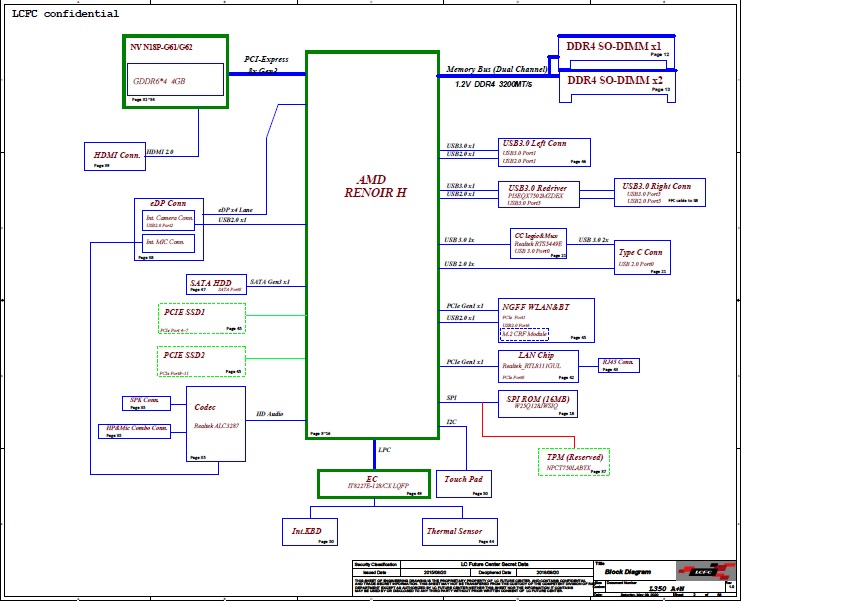Click the HP&Mic Combo Conn. box
851x601 pixels.
click(x=135, y=431)
